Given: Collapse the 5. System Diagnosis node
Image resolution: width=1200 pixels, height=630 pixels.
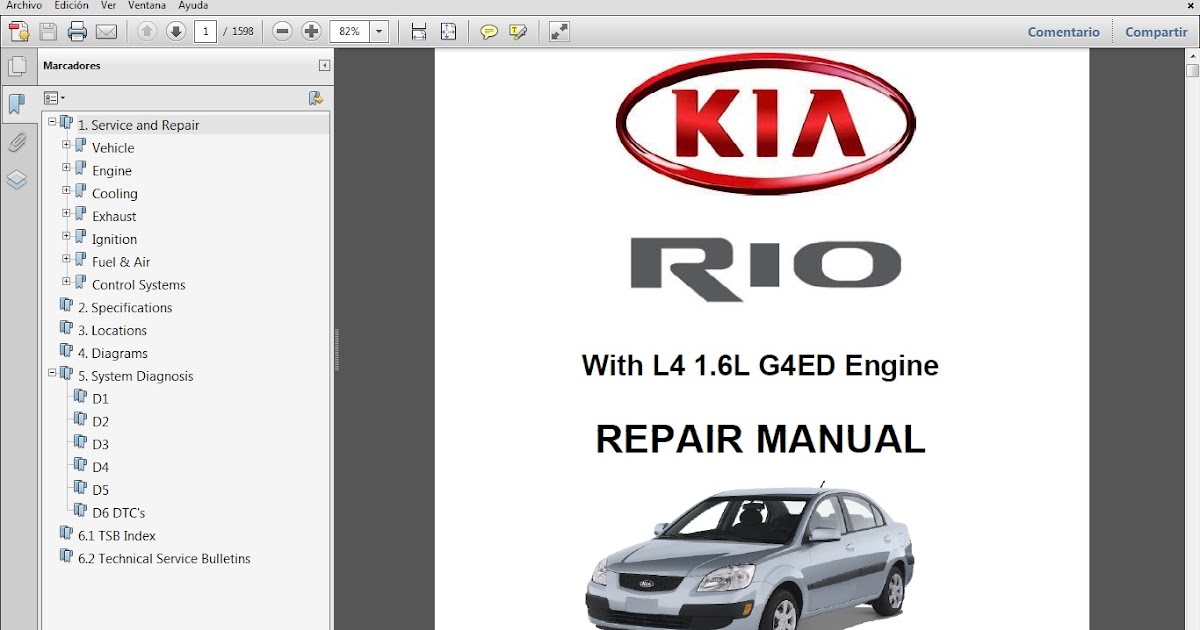Looking at the screenshot, I should (52, 372).
